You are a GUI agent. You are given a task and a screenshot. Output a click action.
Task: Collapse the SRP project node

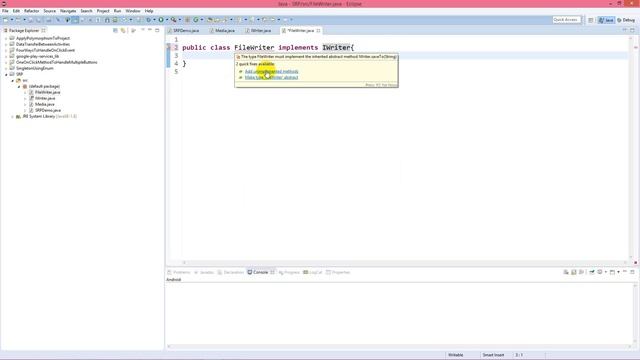(x=6, y=74)
